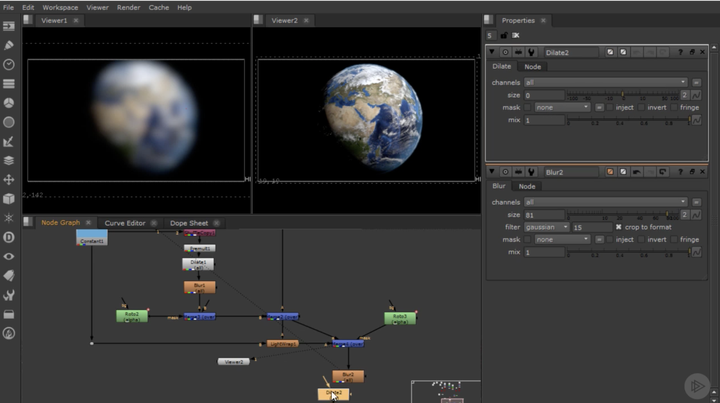720x403 pixels.
Task: Click Dilate2 panel center-node icon
Action: click(x=505, y=52)
